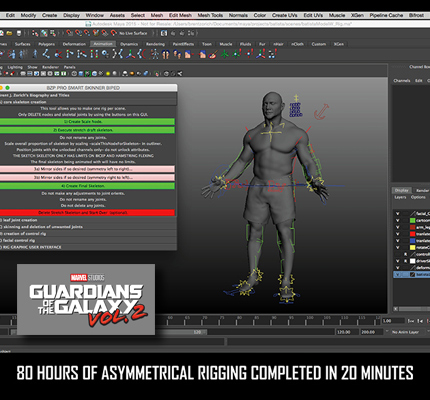The image size is (430, 400).
Task: Open the Layers menu in layer editor
Action: 400,197
